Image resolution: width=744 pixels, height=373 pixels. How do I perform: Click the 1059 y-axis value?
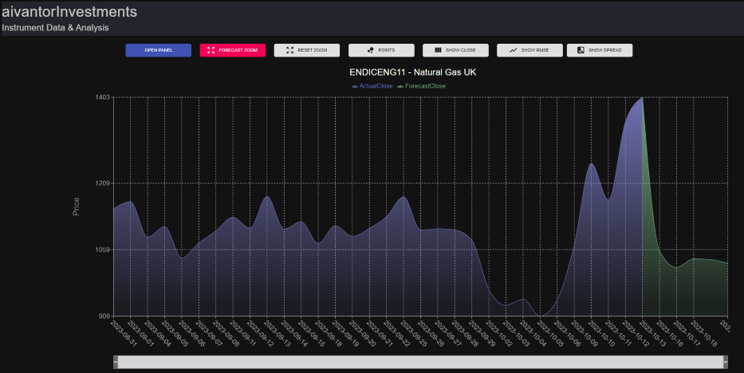pos(102,250)
